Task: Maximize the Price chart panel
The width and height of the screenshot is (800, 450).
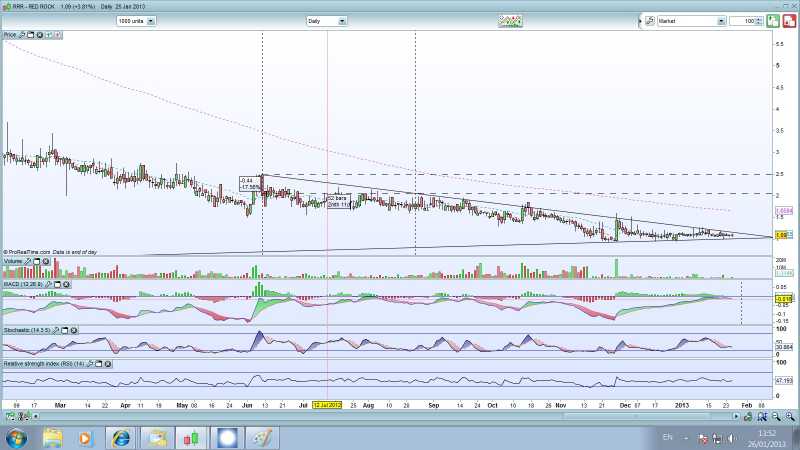Action: tap(30, 35)
